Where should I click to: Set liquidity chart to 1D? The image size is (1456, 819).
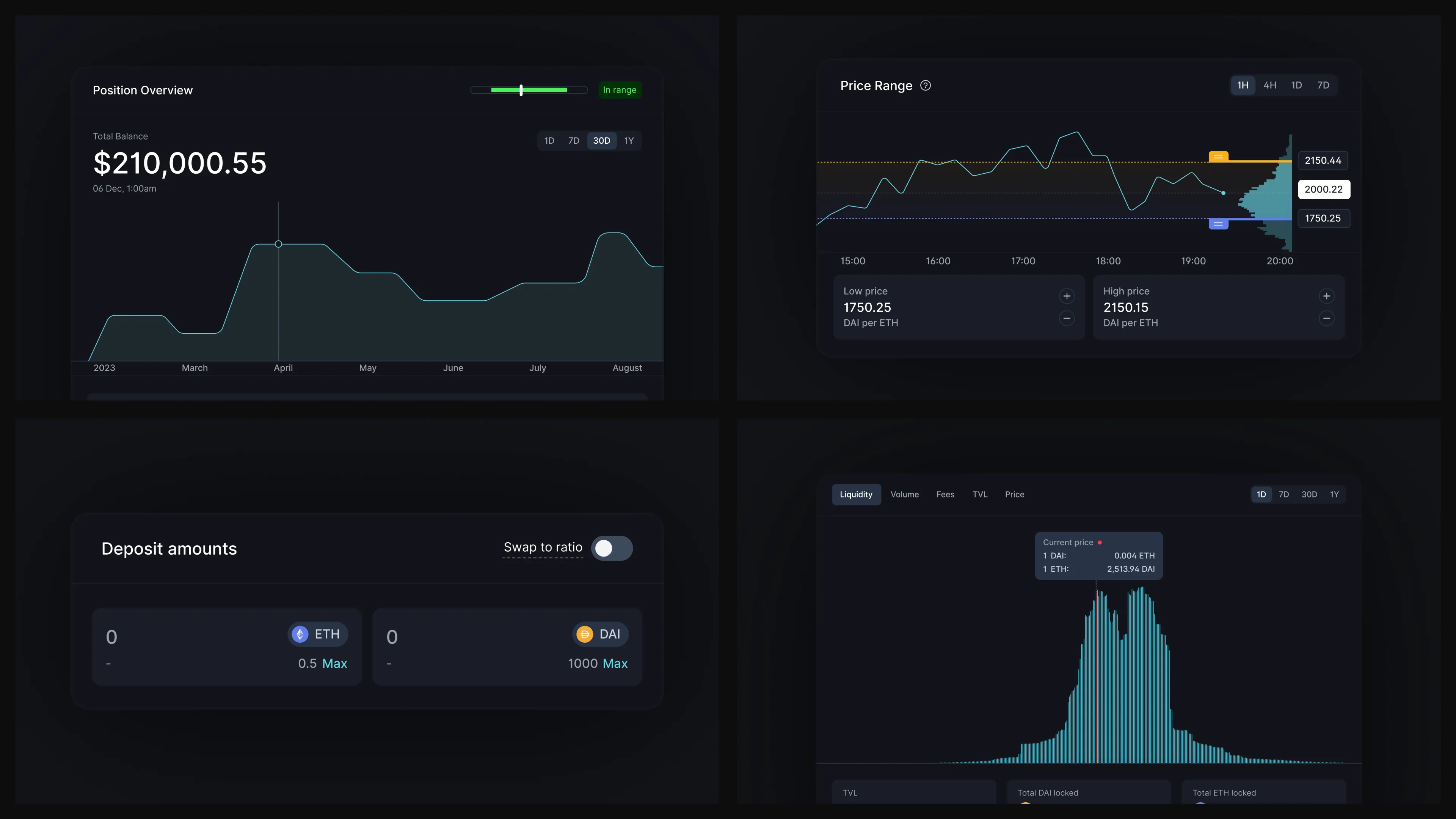pyautogui.click(x=1261, y=494)
